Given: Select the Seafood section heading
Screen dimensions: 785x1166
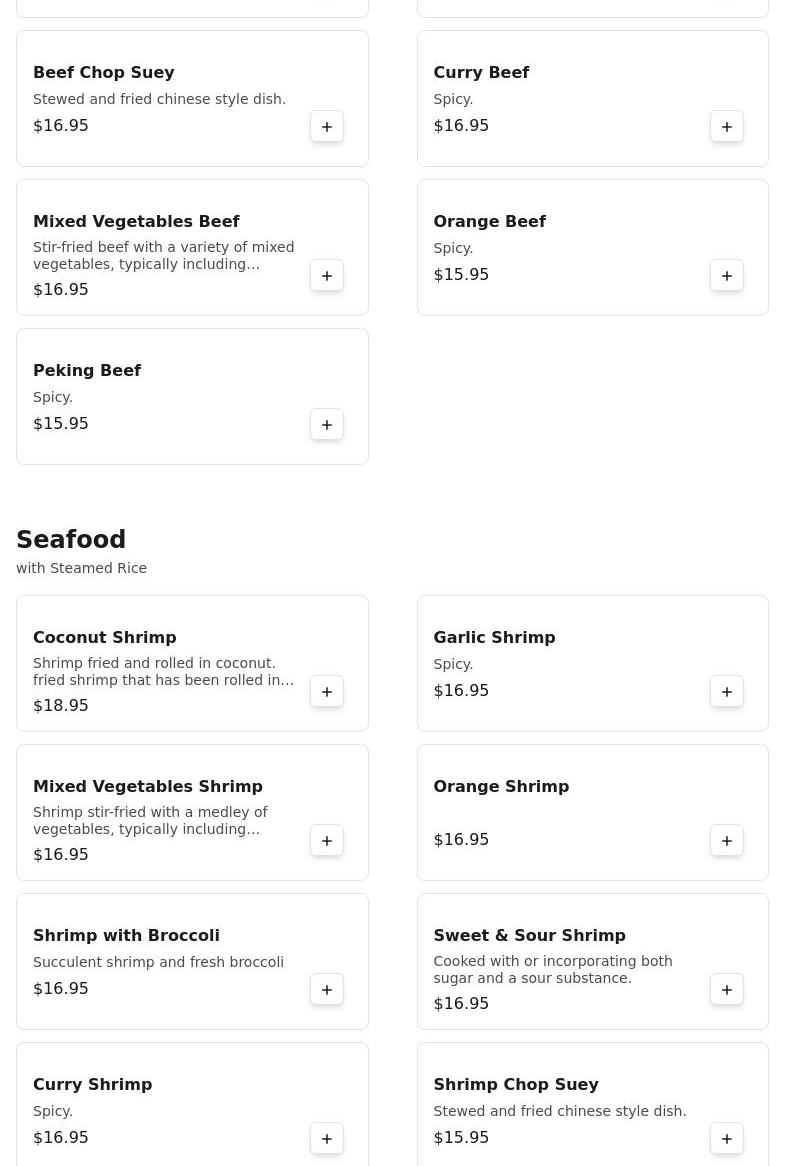Looking at the screenshot, I should click(x=71, y=540).
